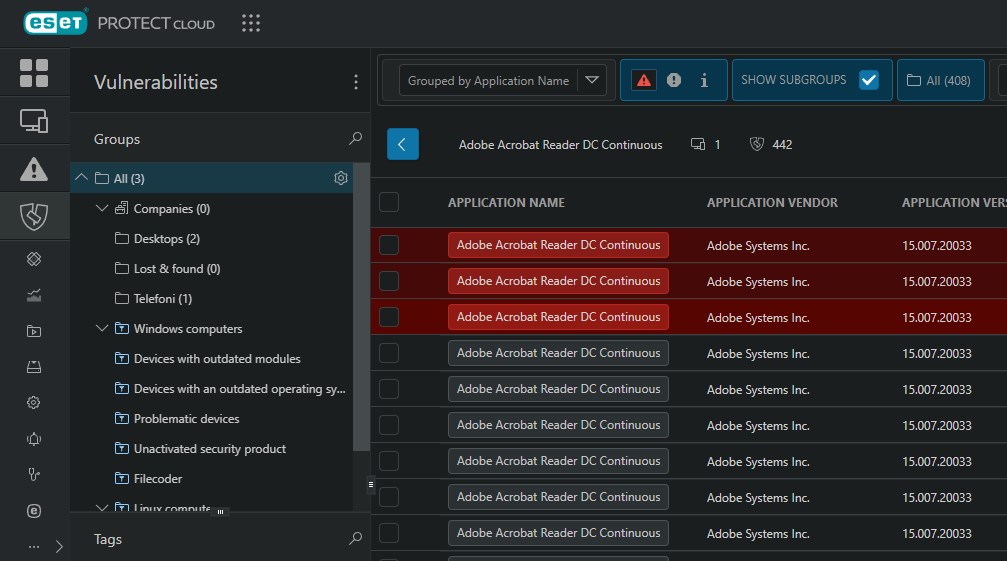1007x561 pixels.
Task: Select the Desktops (2) group
Action: 166,239
